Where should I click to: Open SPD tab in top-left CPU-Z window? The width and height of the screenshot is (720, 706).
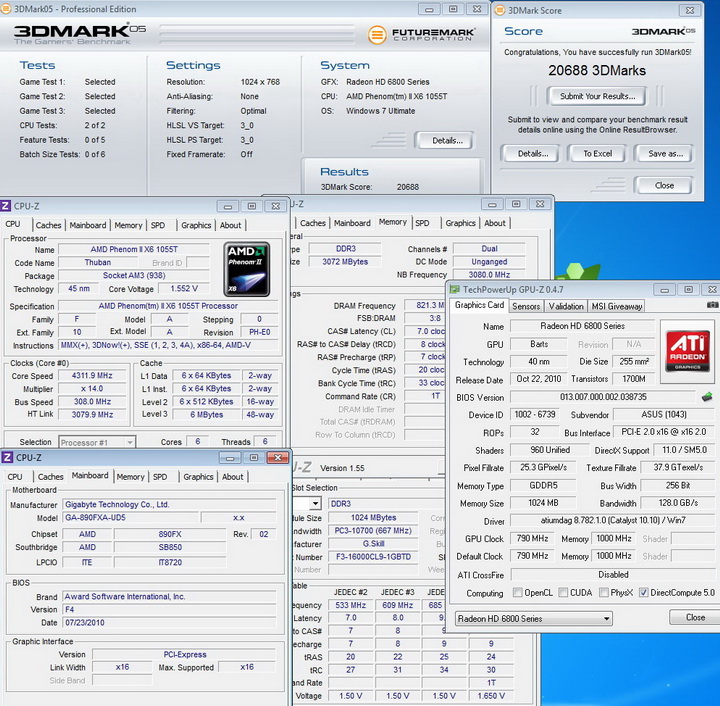coord(158,225)
